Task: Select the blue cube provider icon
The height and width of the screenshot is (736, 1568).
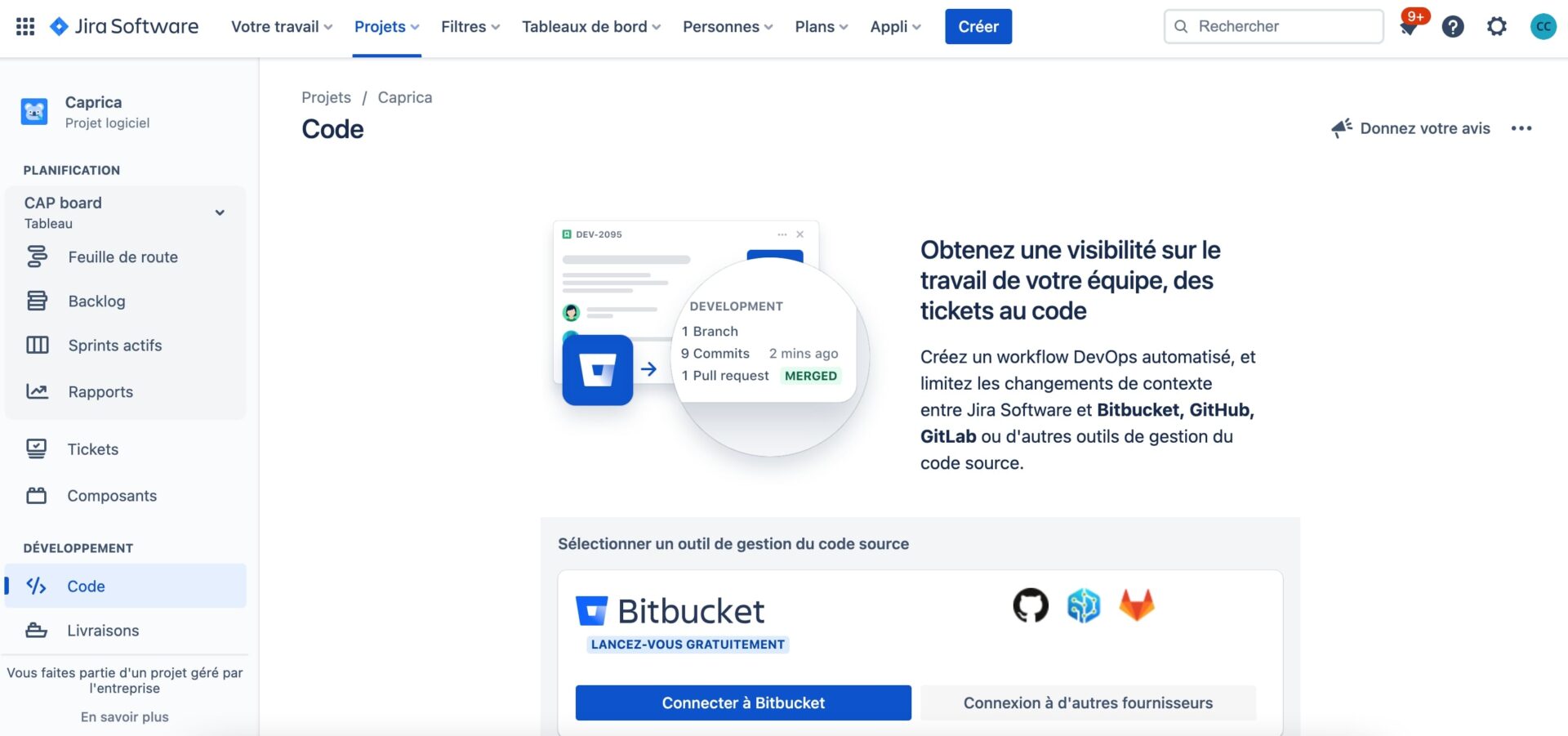Action: [1084, 605]
